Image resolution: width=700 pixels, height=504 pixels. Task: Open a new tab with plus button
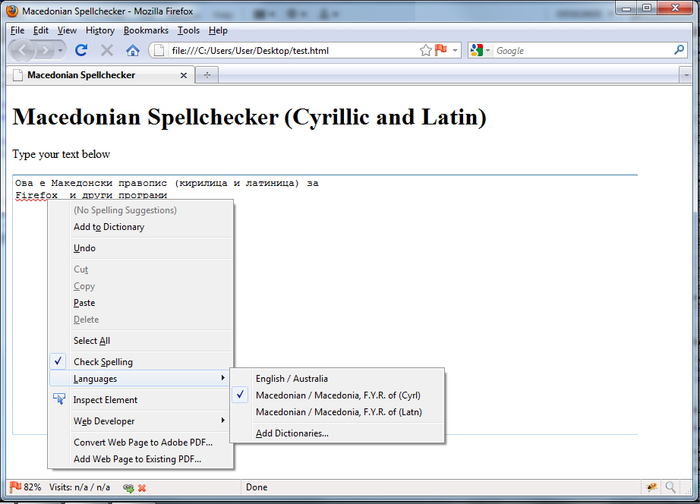pyautogui.click(x=207, y=75)
